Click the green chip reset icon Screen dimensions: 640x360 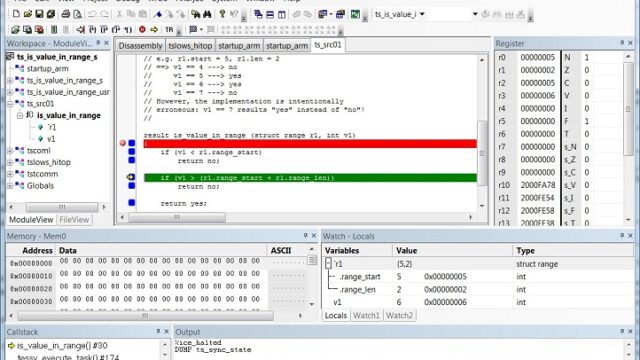pos(53,29)
